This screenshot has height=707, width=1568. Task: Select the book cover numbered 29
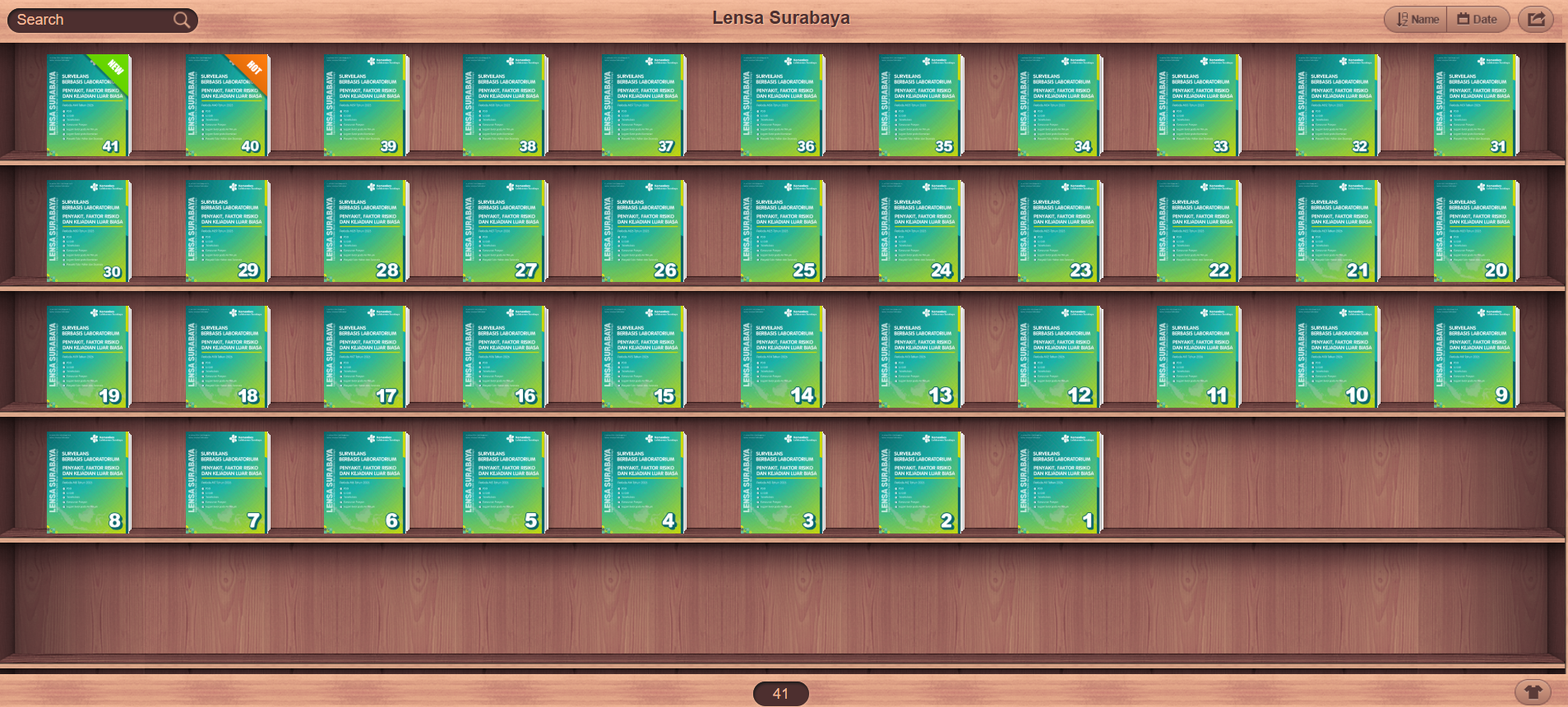click(228, 231)
